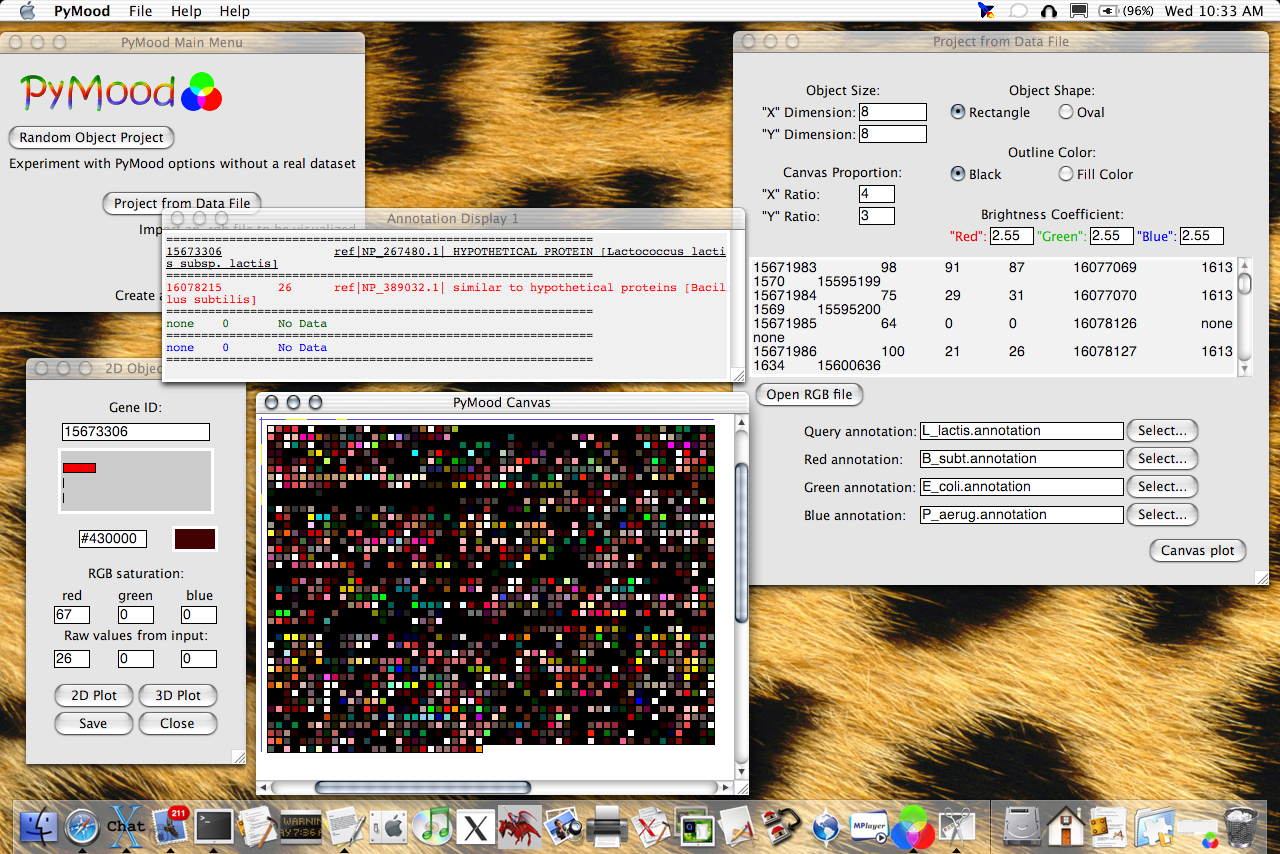1280x854 pixels.
Task: Select the Rectangle object shape
Action: (x=958, y=112)
